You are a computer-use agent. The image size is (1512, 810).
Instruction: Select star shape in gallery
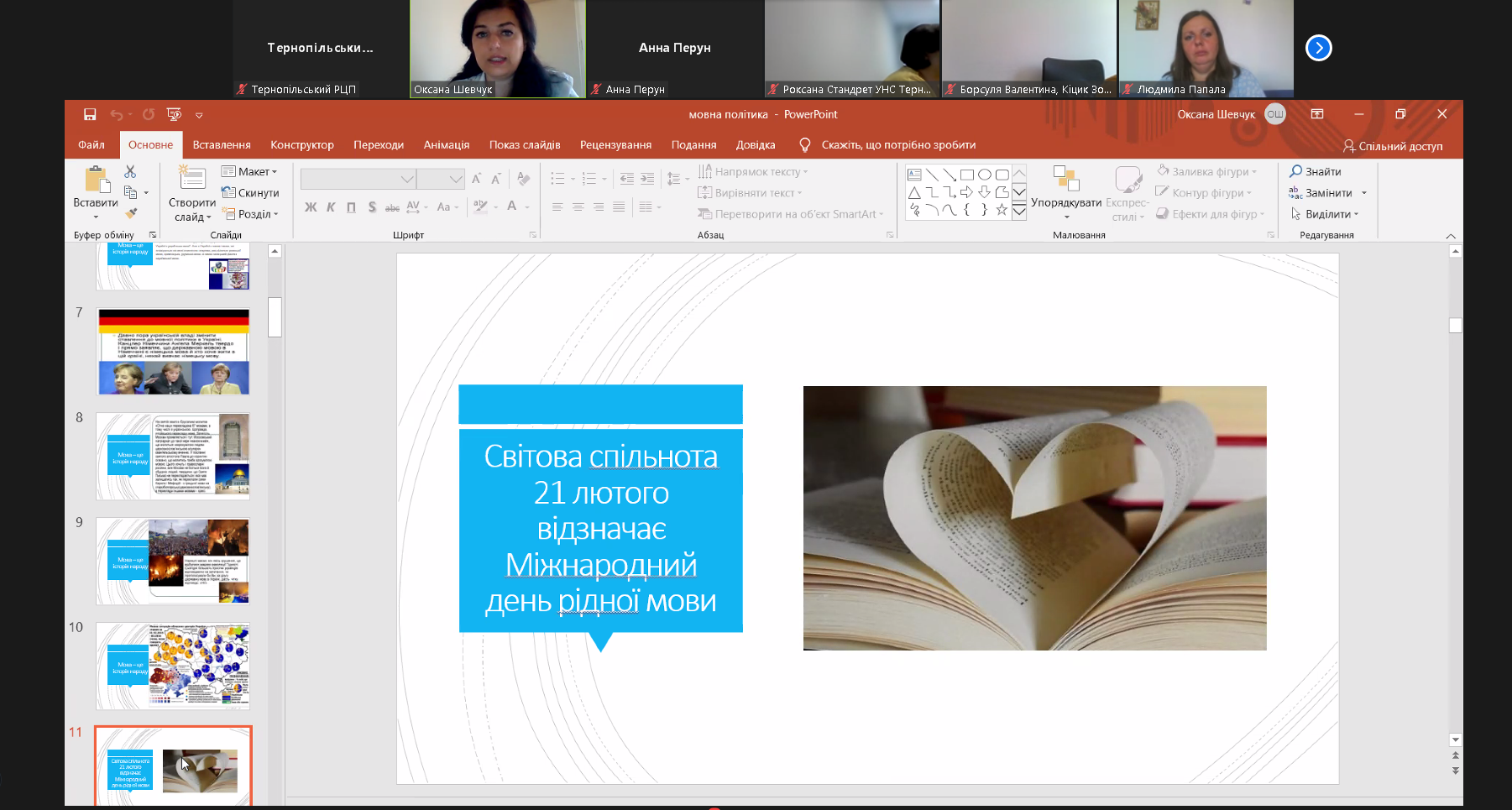point(1002,210)
